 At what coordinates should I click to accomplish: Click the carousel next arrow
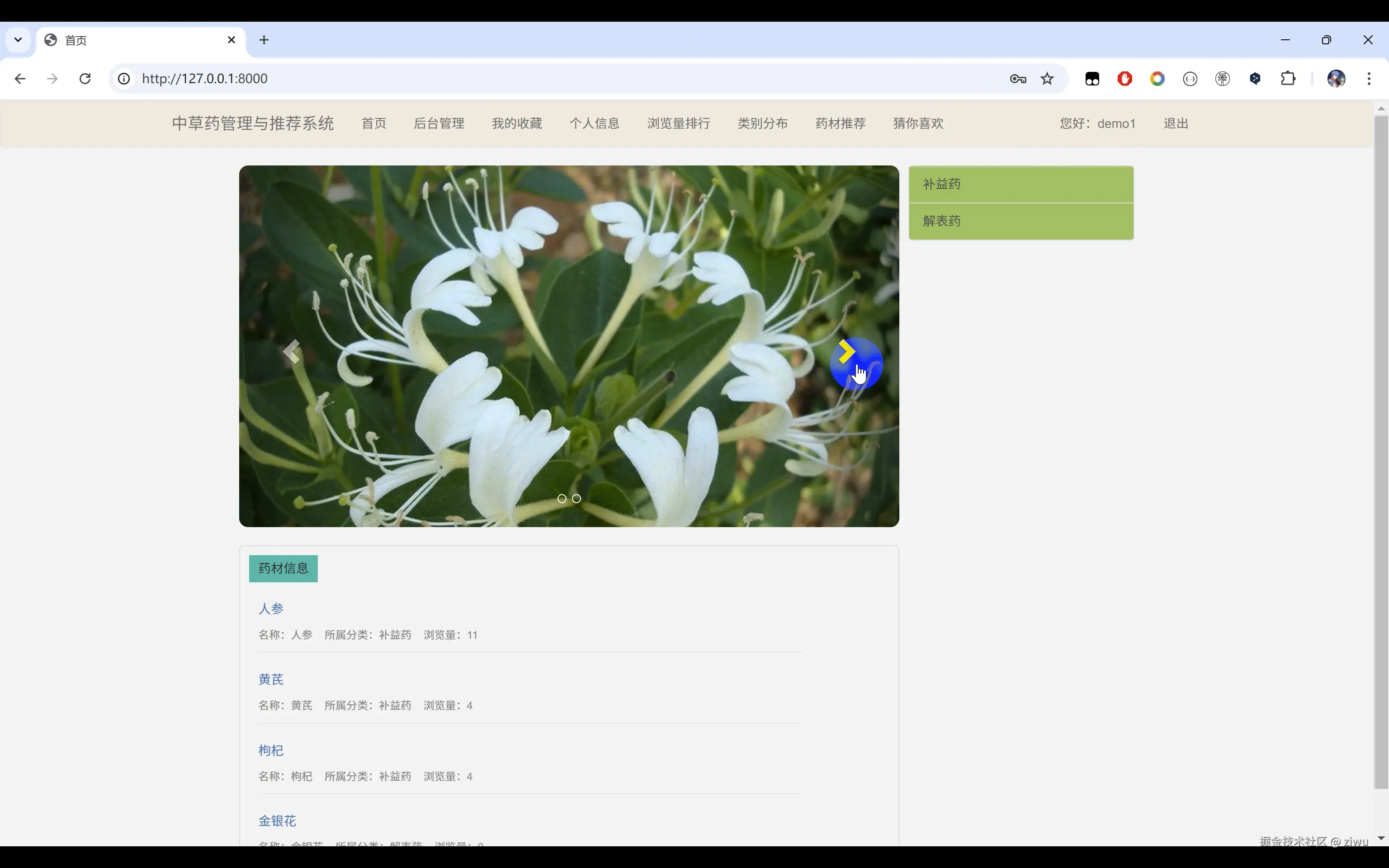(846, 352)
